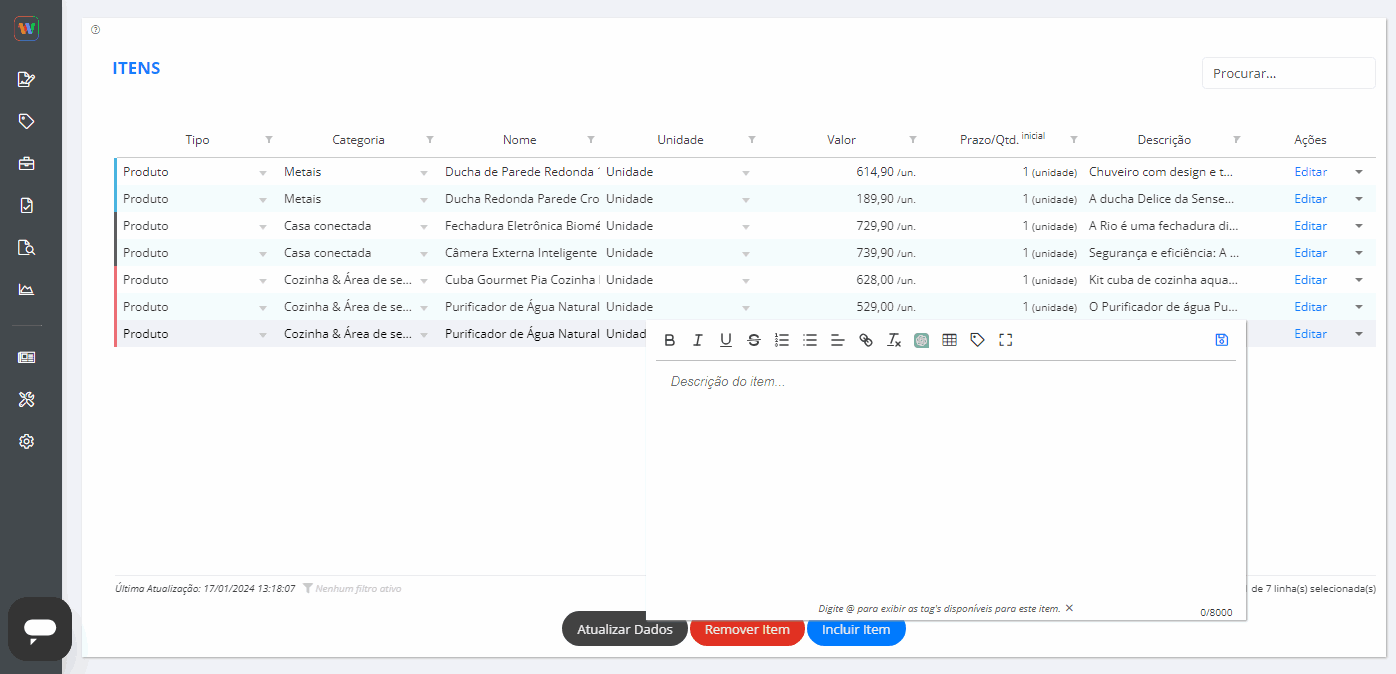Open the Valor column filter
The height and width of the screenshot is (674, 1396).
click(x=912, y=140)
